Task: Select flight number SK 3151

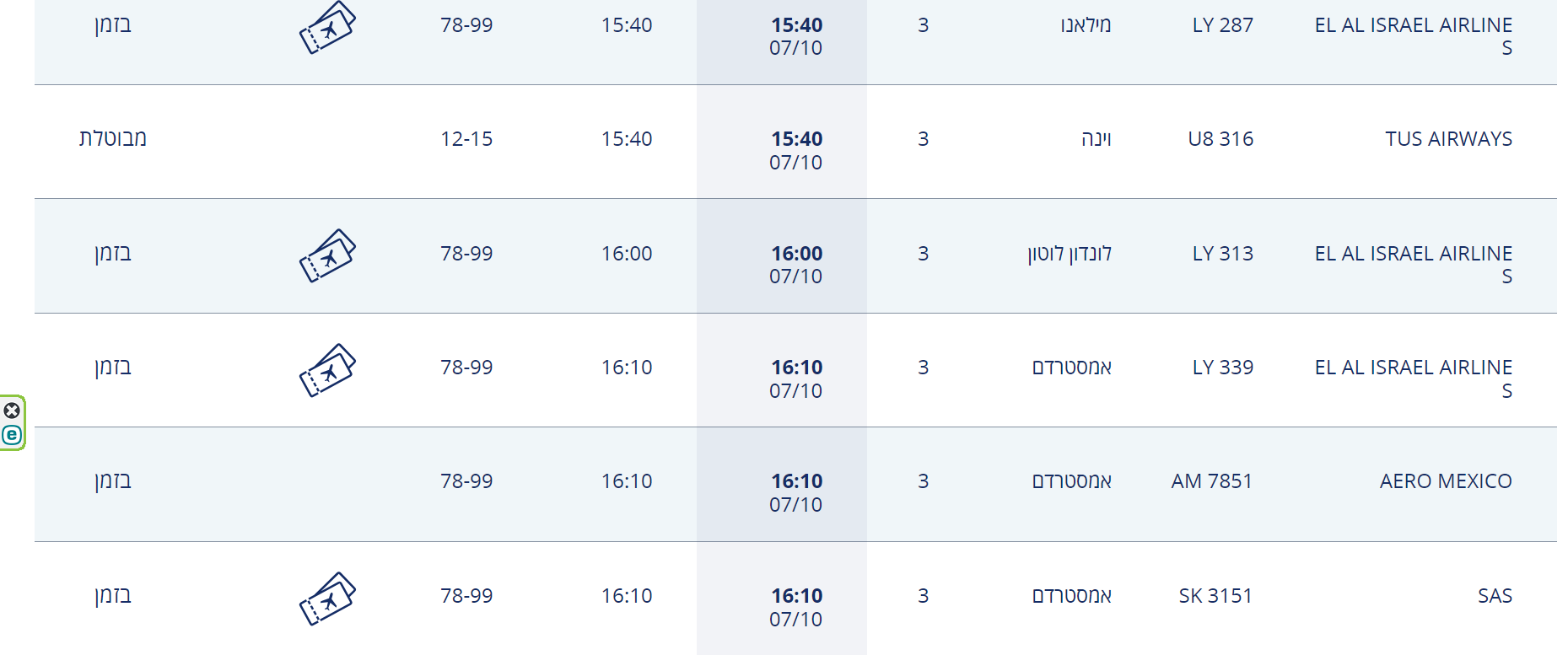Action: click(x=1215, y=596)
